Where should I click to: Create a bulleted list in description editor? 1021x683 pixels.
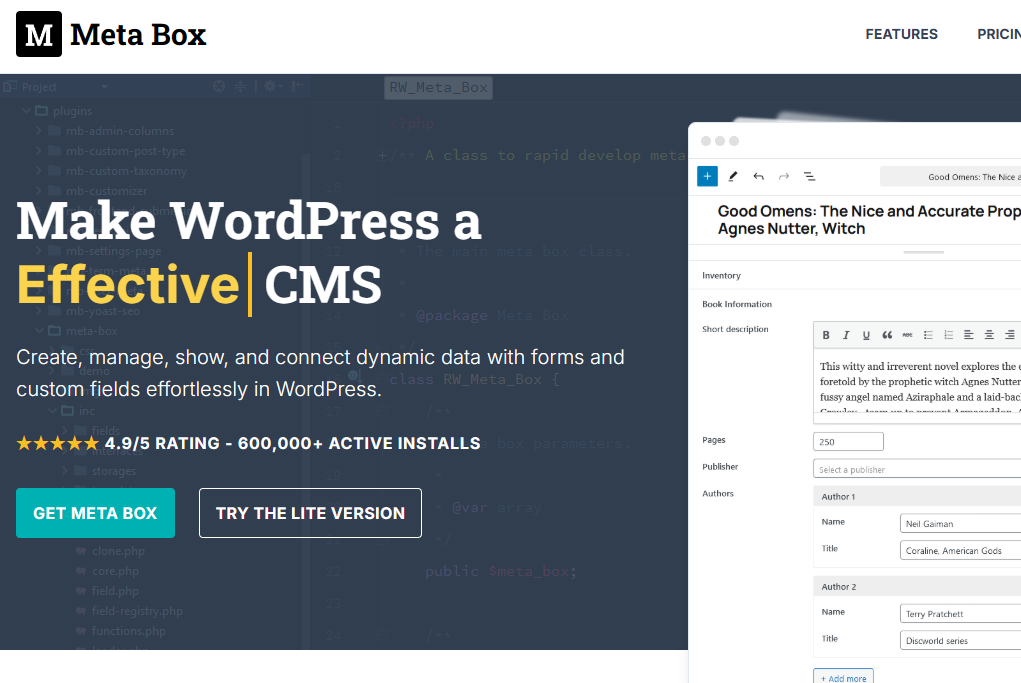point(928,335)
